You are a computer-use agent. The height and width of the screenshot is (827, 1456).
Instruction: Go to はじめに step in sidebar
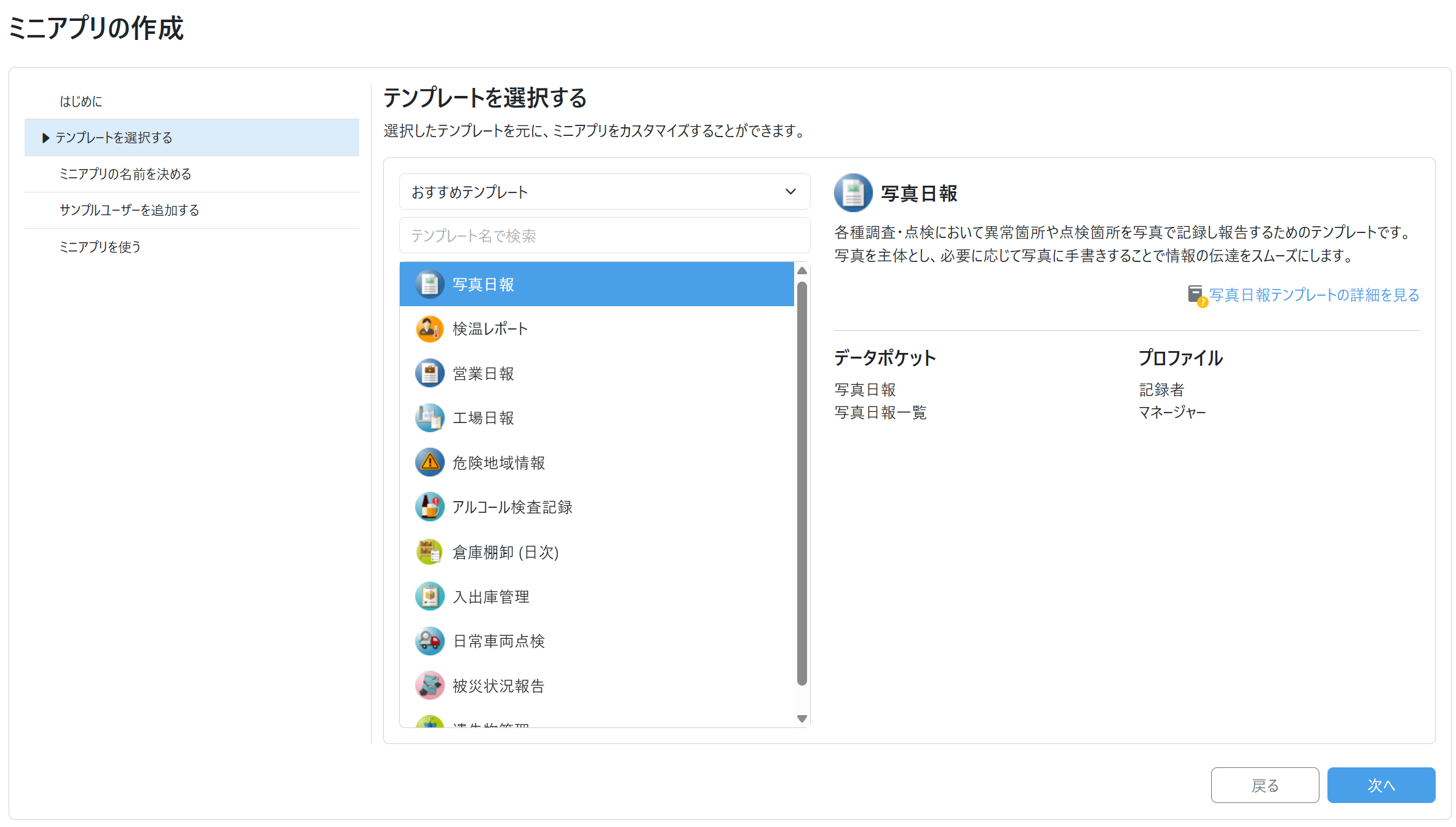coord(81,101)
